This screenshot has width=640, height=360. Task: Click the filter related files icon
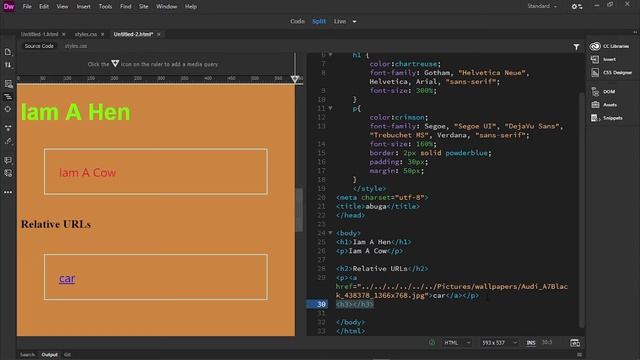click(576, 47)
